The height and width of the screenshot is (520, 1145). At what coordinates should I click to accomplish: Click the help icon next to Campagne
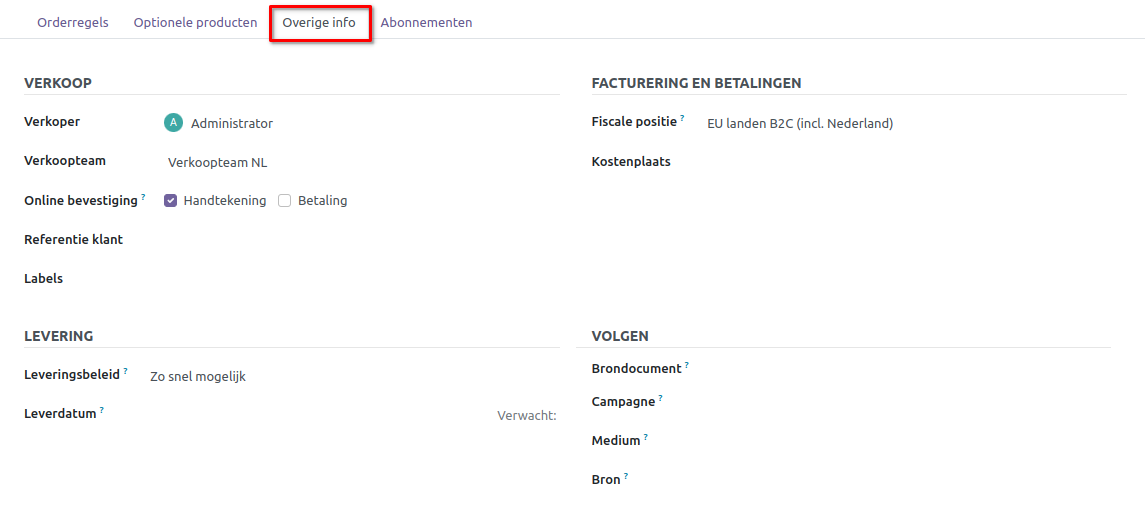tap(660, 398)
